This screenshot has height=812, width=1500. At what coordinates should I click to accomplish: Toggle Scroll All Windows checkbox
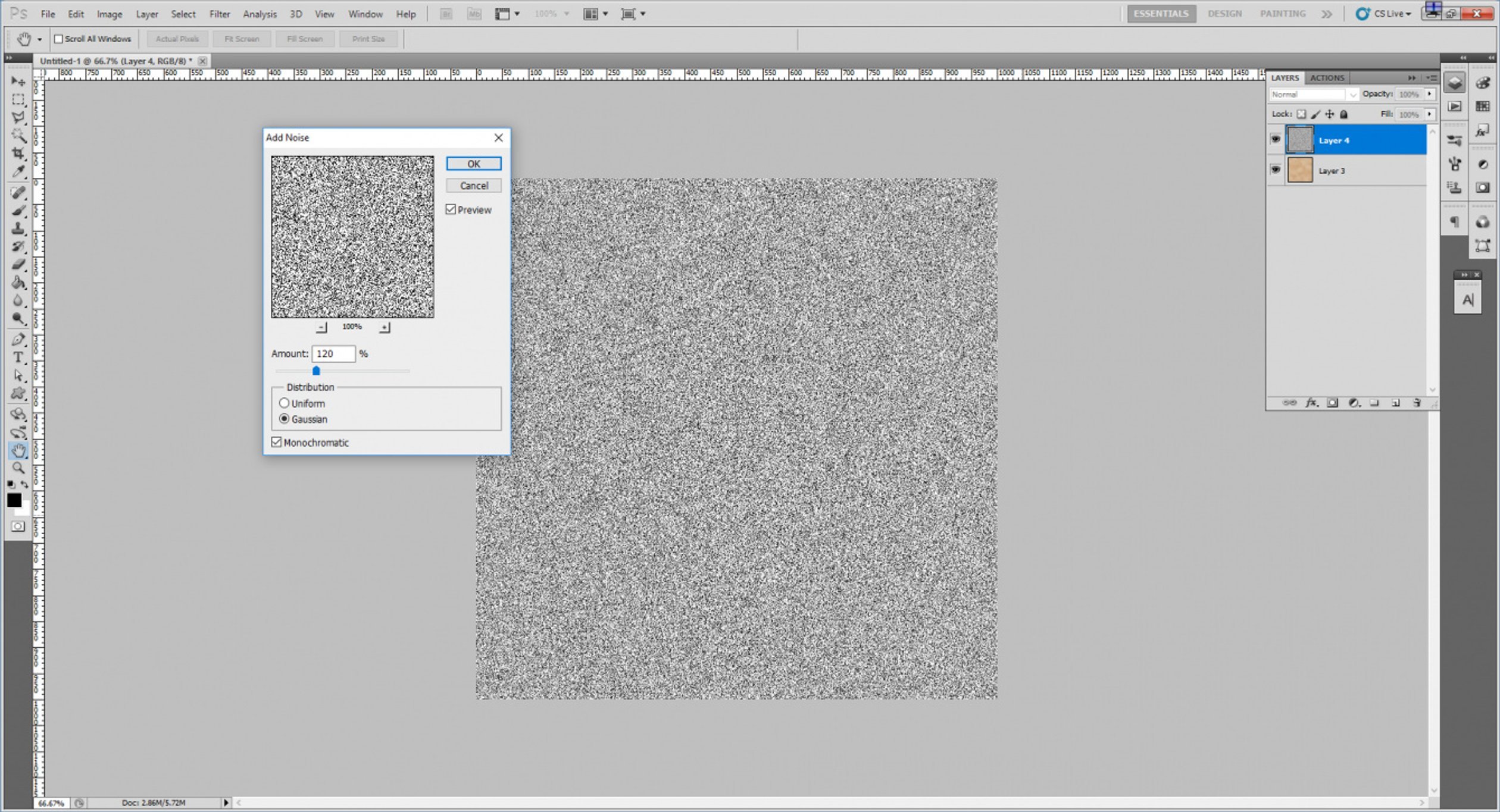58,39
